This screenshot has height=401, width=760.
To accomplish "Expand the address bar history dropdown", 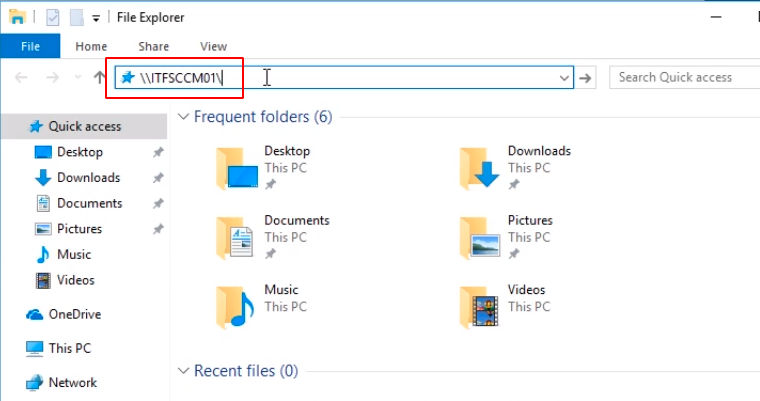I will click(x=564, y=78).
